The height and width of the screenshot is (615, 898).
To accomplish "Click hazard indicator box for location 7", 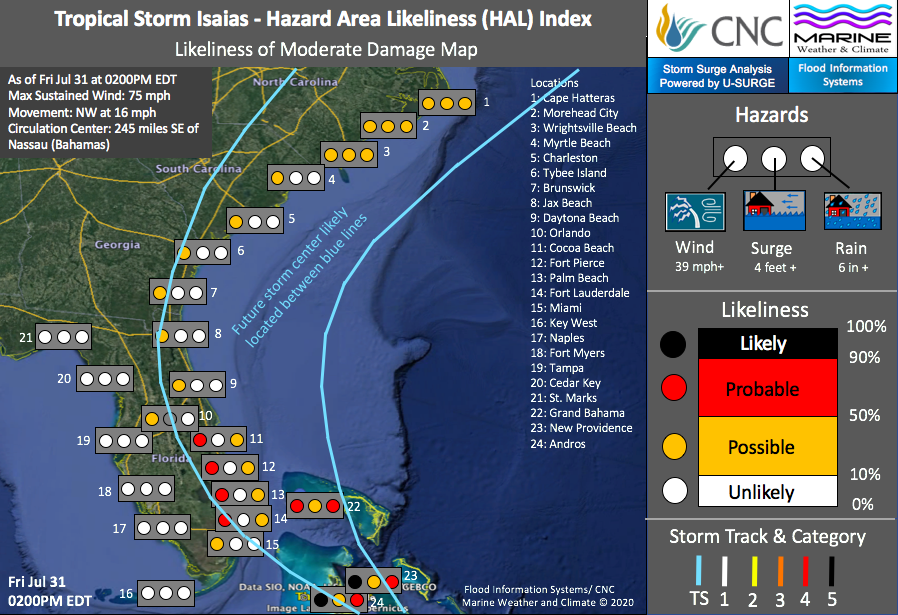I will pyautogui.click(x=178, y=293).
